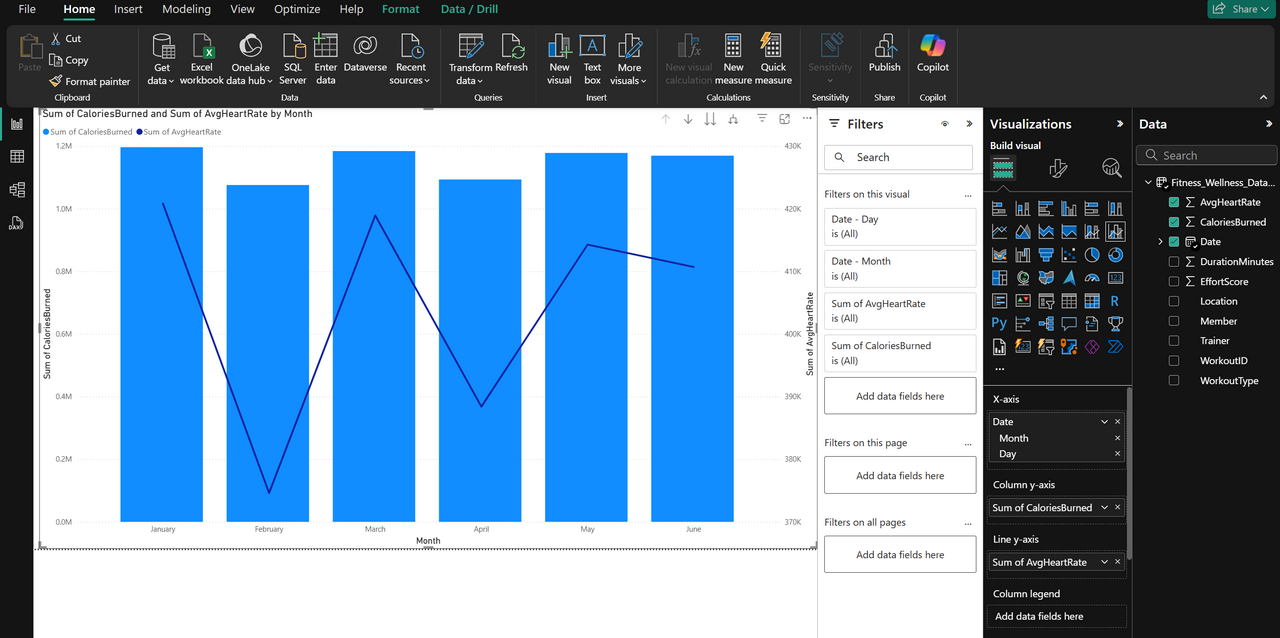Collapse the Visualizations pane
The image size is (1280, 638).
point(1120,124)
